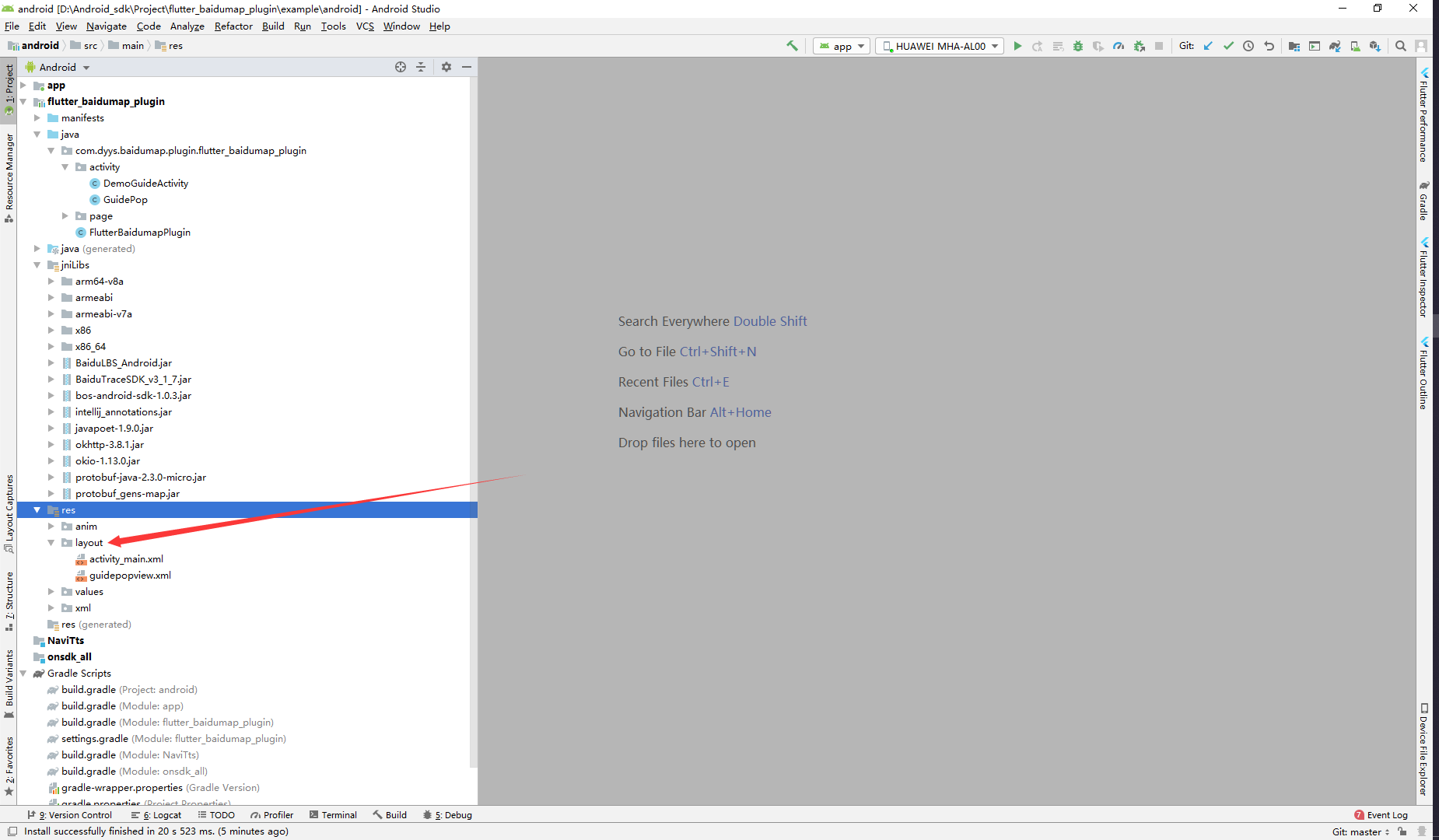Select guidepopview.xml layout file
This screenshot has height=840, width=1439.
130,576
